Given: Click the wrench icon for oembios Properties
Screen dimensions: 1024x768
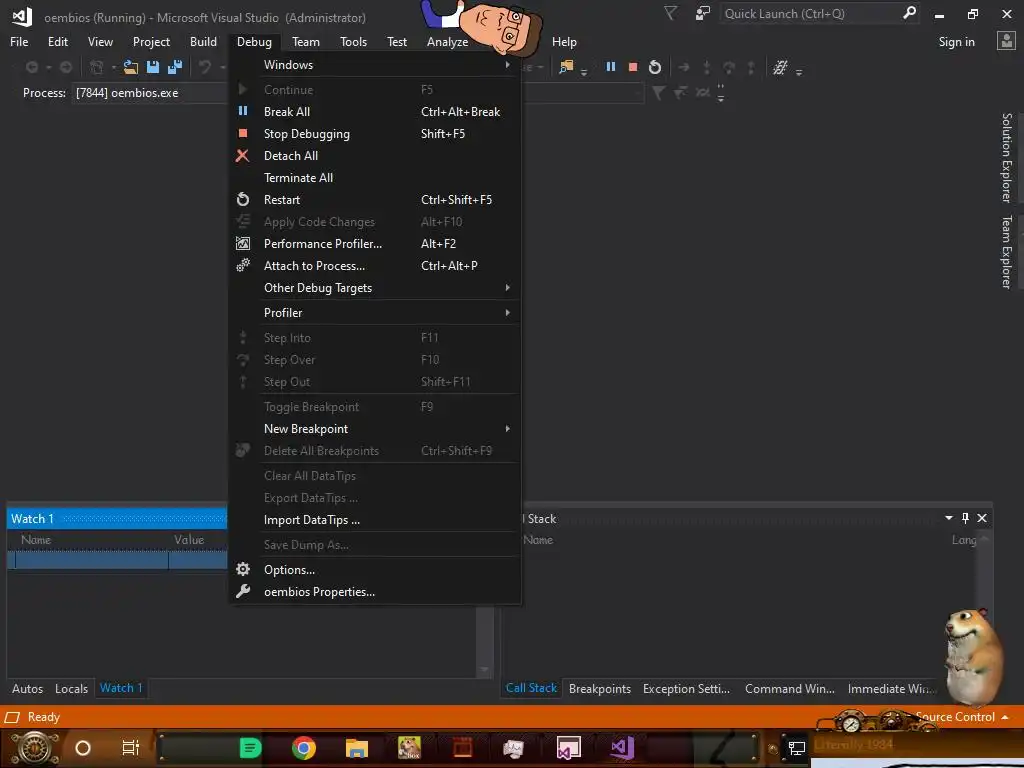Looking at the screenshot, I should [x=243, y=591].
